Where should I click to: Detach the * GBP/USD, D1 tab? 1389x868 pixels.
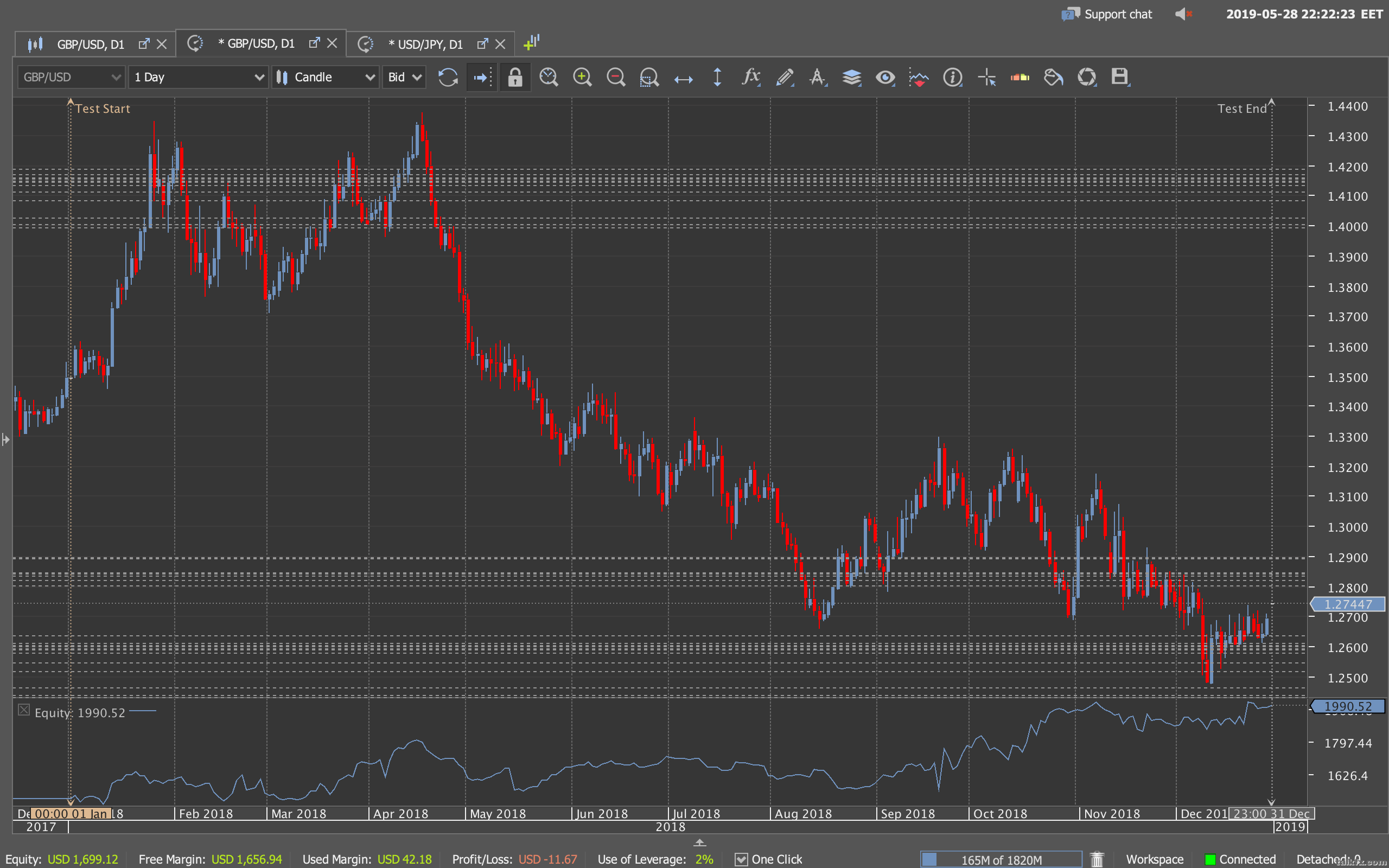[314, 43]
